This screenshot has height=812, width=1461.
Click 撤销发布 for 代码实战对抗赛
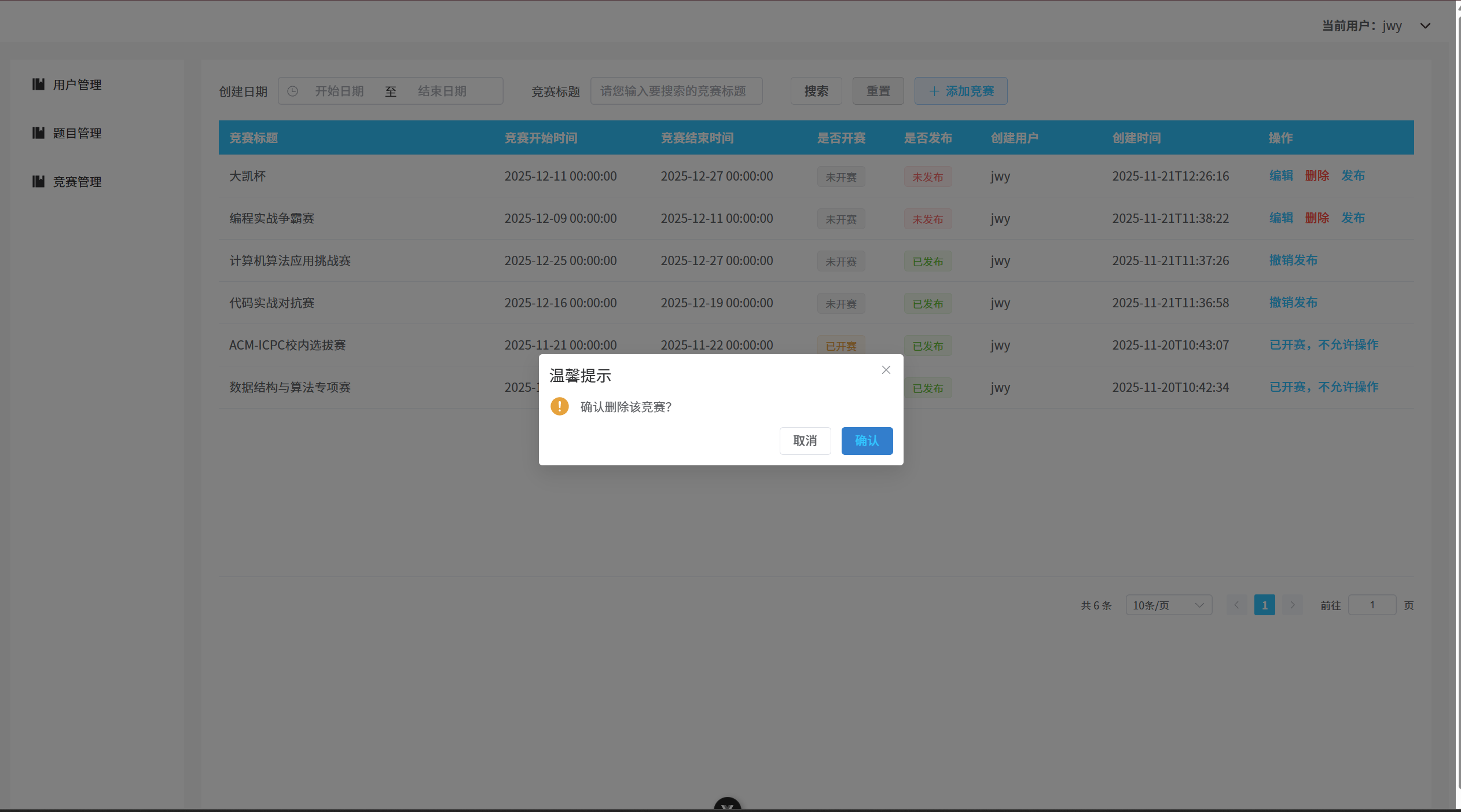click(1293, 303)
